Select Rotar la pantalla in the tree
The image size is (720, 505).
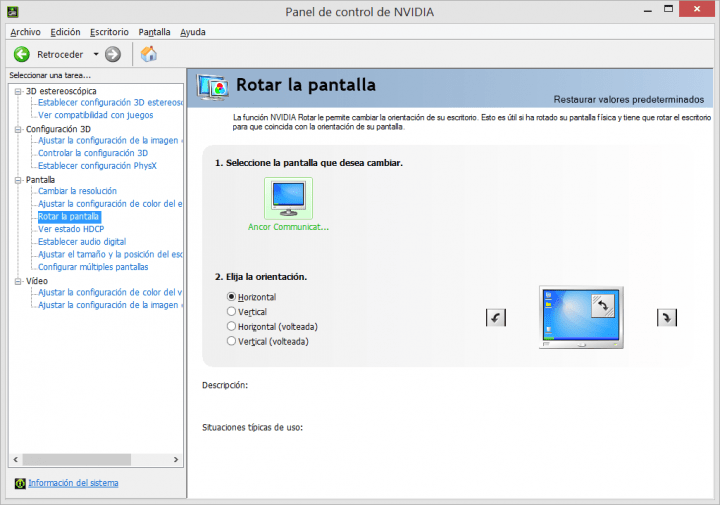point(68,216)
